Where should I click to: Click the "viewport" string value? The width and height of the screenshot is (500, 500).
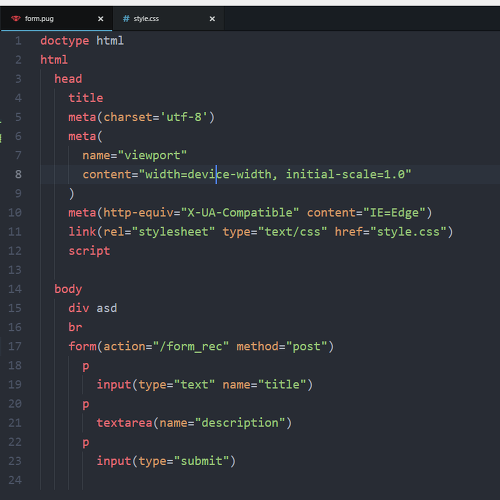[x=152, y=156]
